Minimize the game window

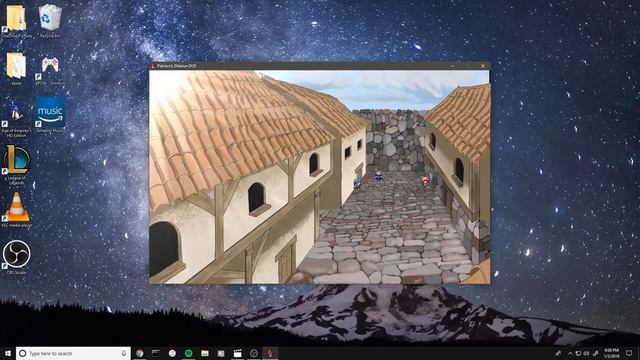[x=453, y=66]
